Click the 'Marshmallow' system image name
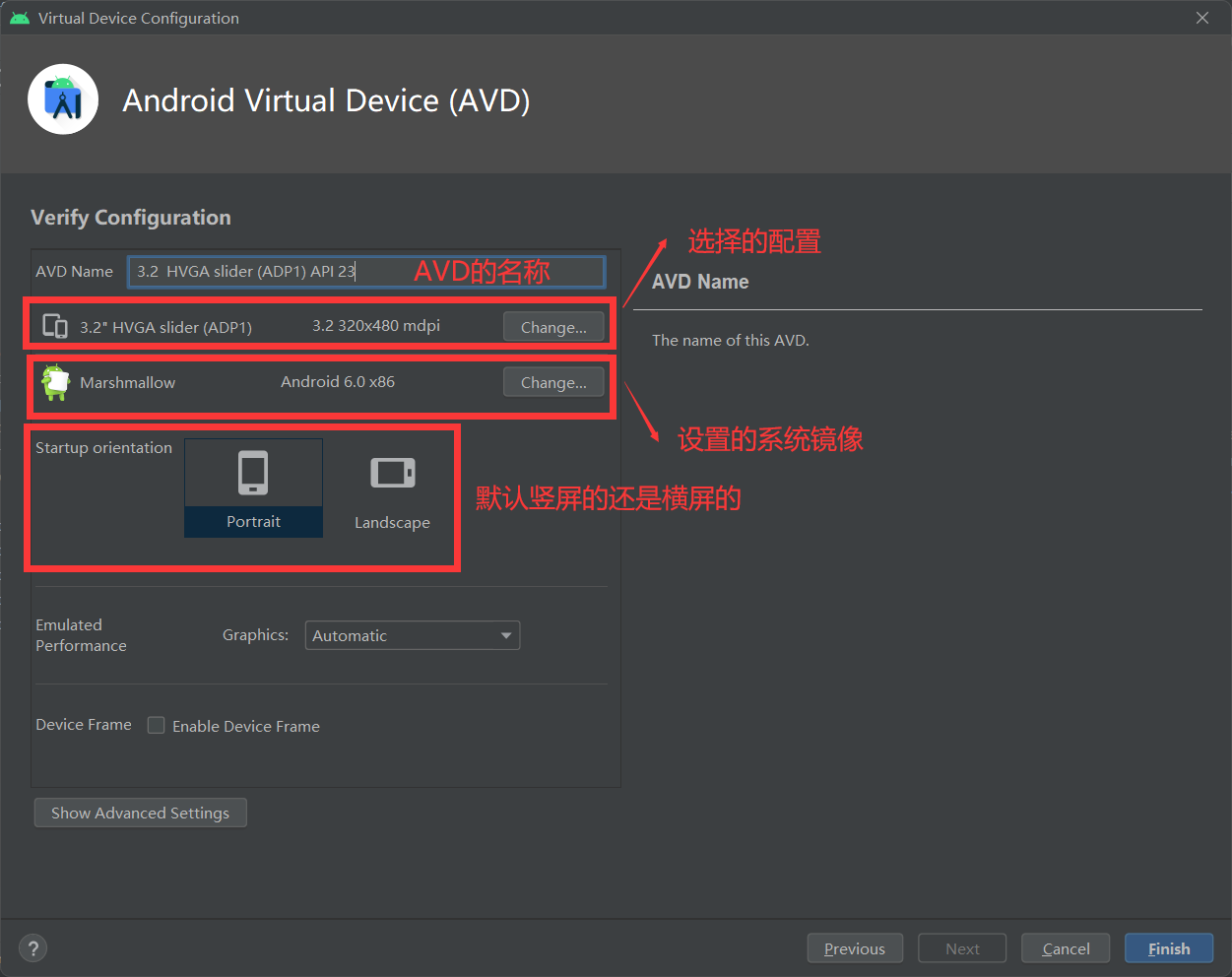This screenshot has width=1232, height=977. pos(127,382)
